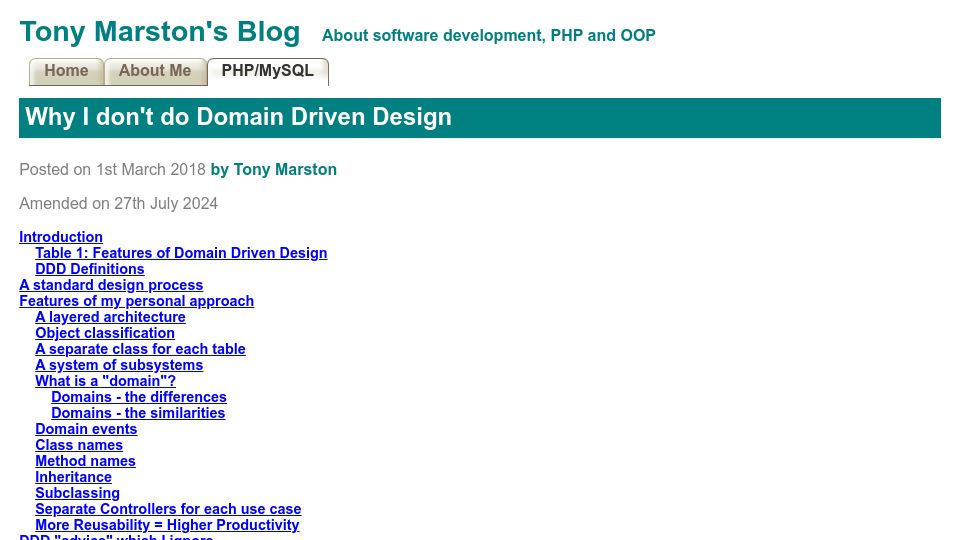Visit More Reusability = Higher Productivity link
The width and height of the screenshot is (960, 540).
tap(167, 524)
